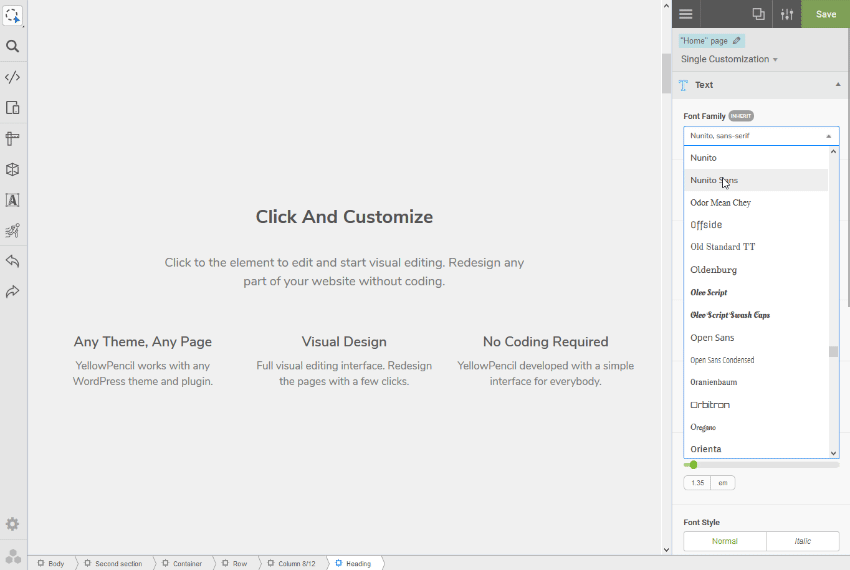Save the customization changes
The width and height of the screenshot is (850, 570).
pyautogui.click(x=826, y=14)
